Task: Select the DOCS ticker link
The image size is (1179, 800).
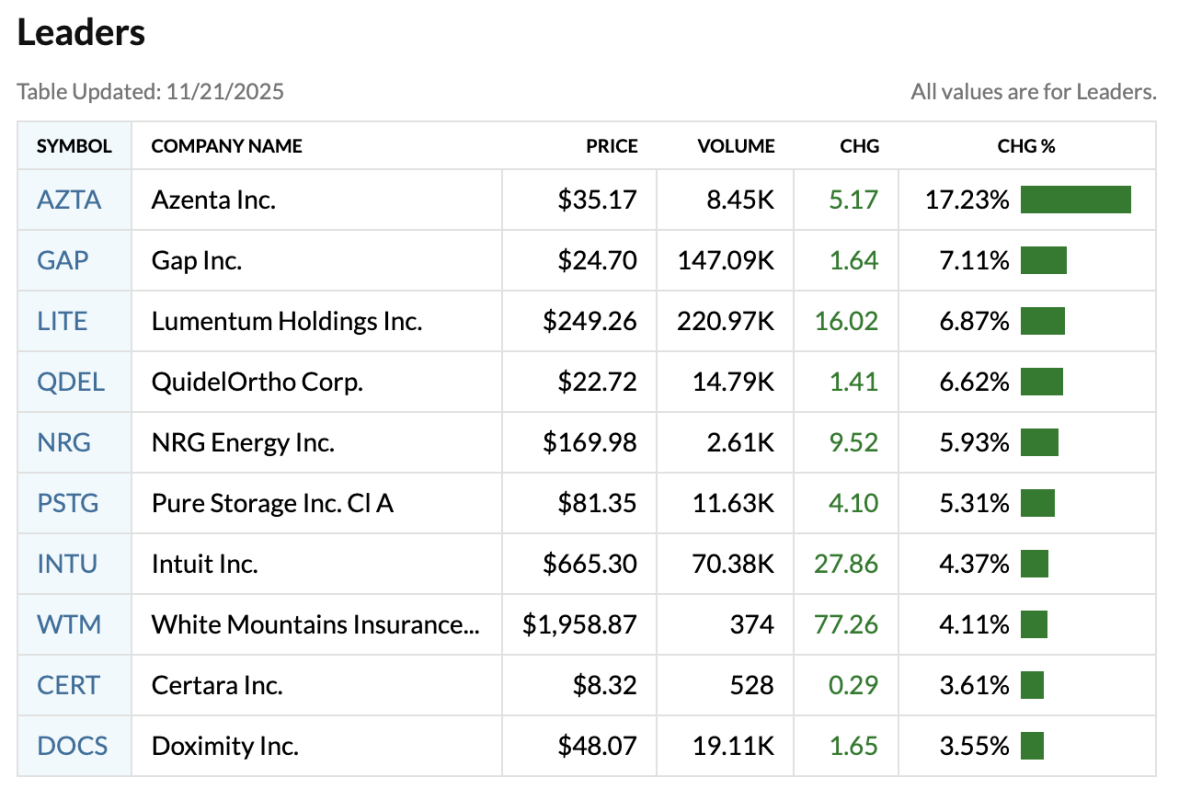Action: pos(72,746)
